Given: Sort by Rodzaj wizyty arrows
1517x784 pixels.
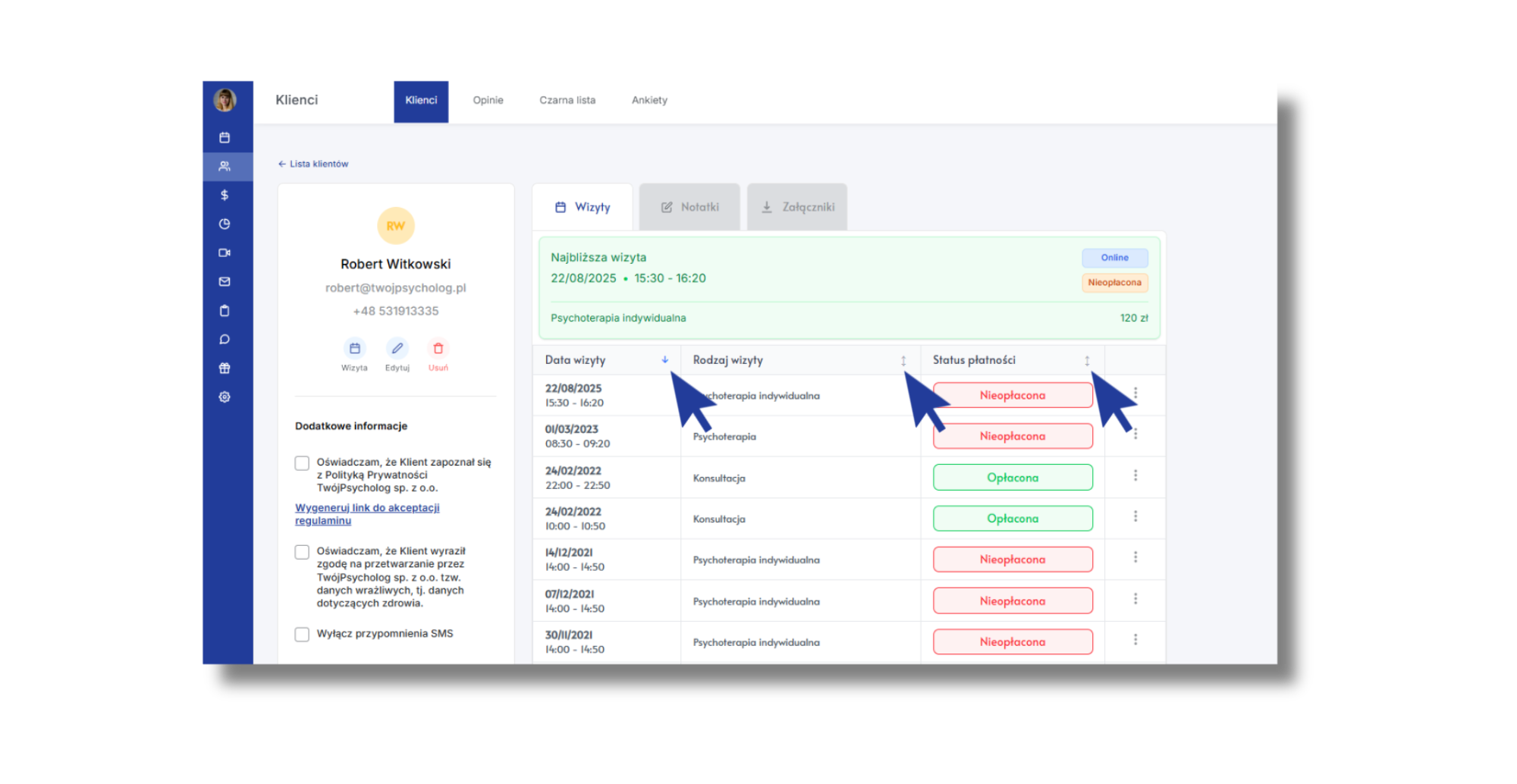Looking at the screenshot, I should [903, 360].
